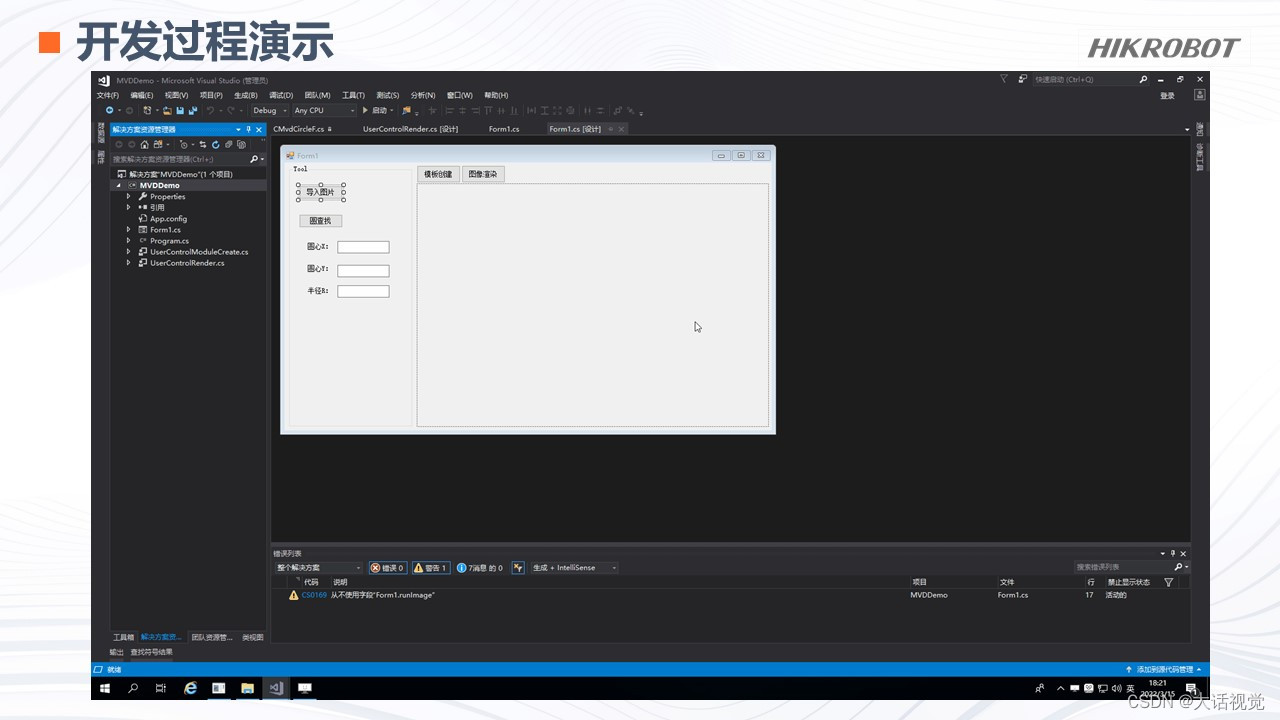Click the feedback icon beside Quick Launch

pyautogui.click(x=1023, y=79)
